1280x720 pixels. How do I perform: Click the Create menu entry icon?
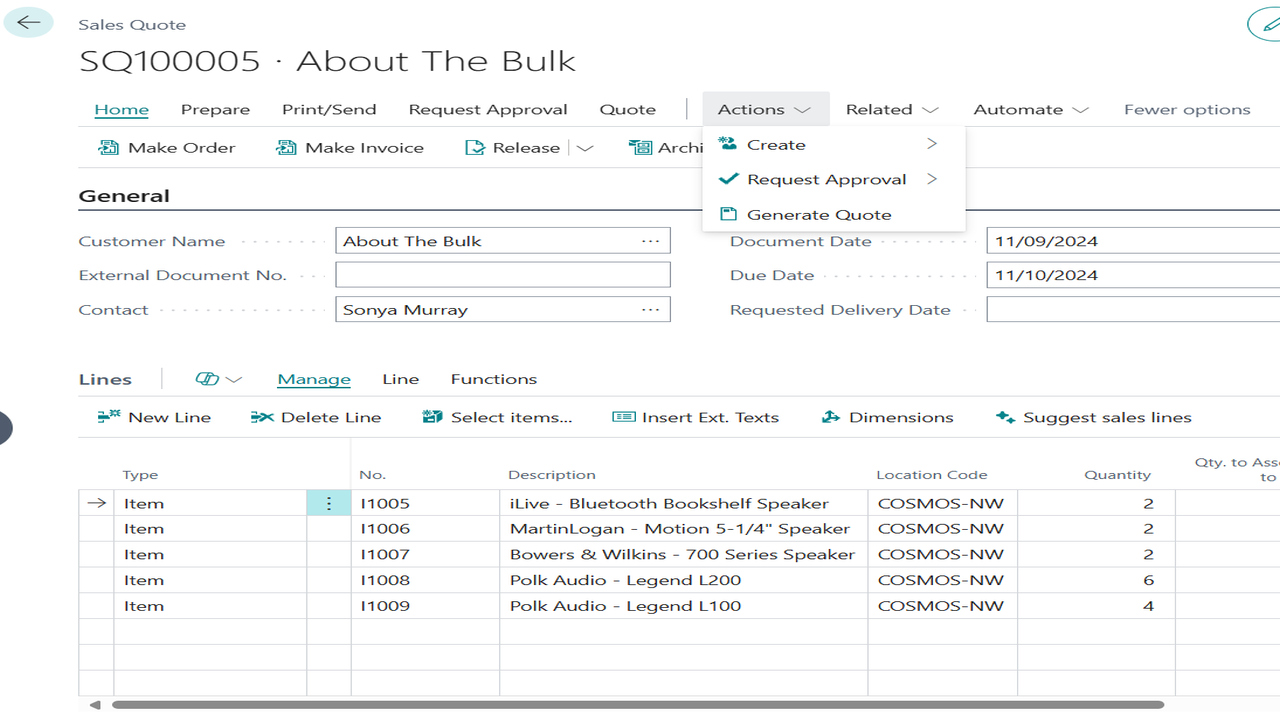[728, 144]
